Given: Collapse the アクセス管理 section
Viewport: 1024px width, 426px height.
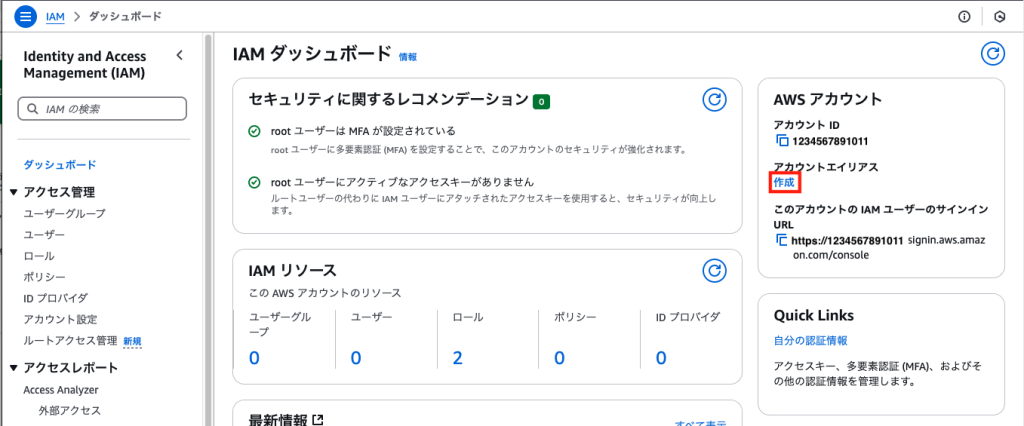Looking at the screenshot, I should click(x=14, y=192).
